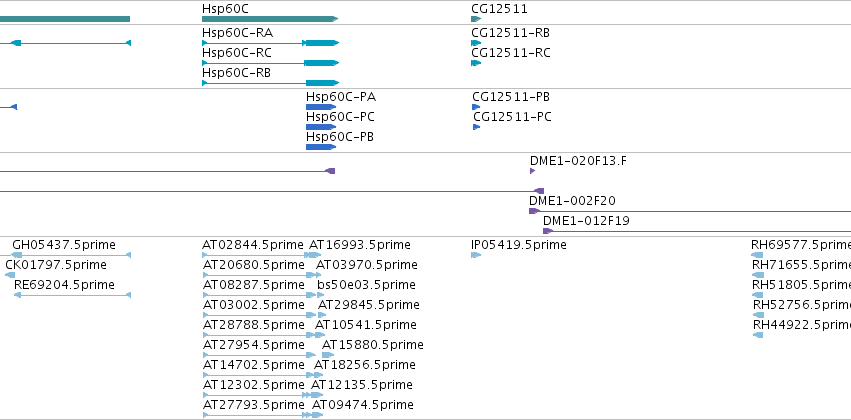
Task: Click the Hsp60C-PB protein bar
Action: 321,147
